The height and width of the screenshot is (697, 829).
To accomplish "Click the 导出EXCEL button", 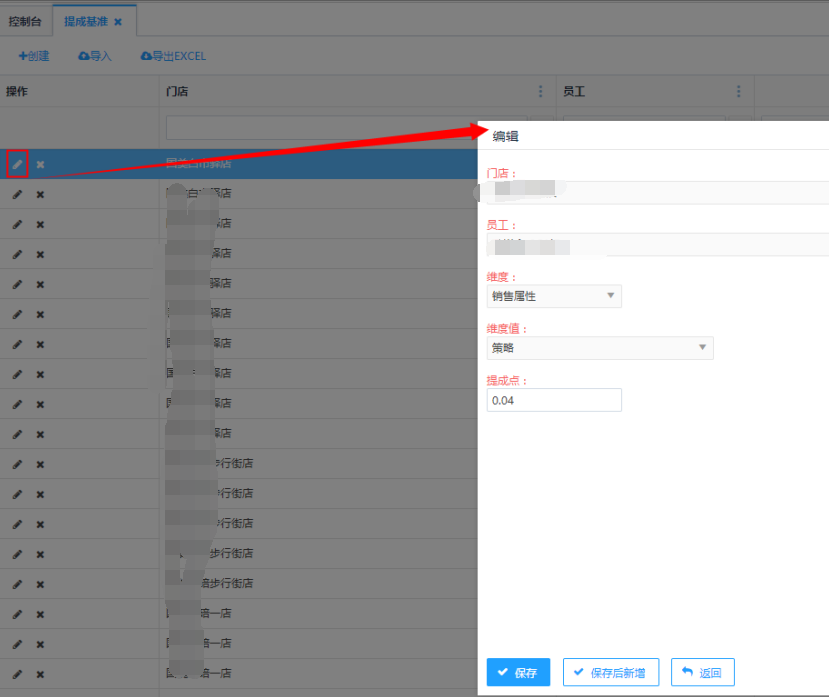I will point(173,56).
